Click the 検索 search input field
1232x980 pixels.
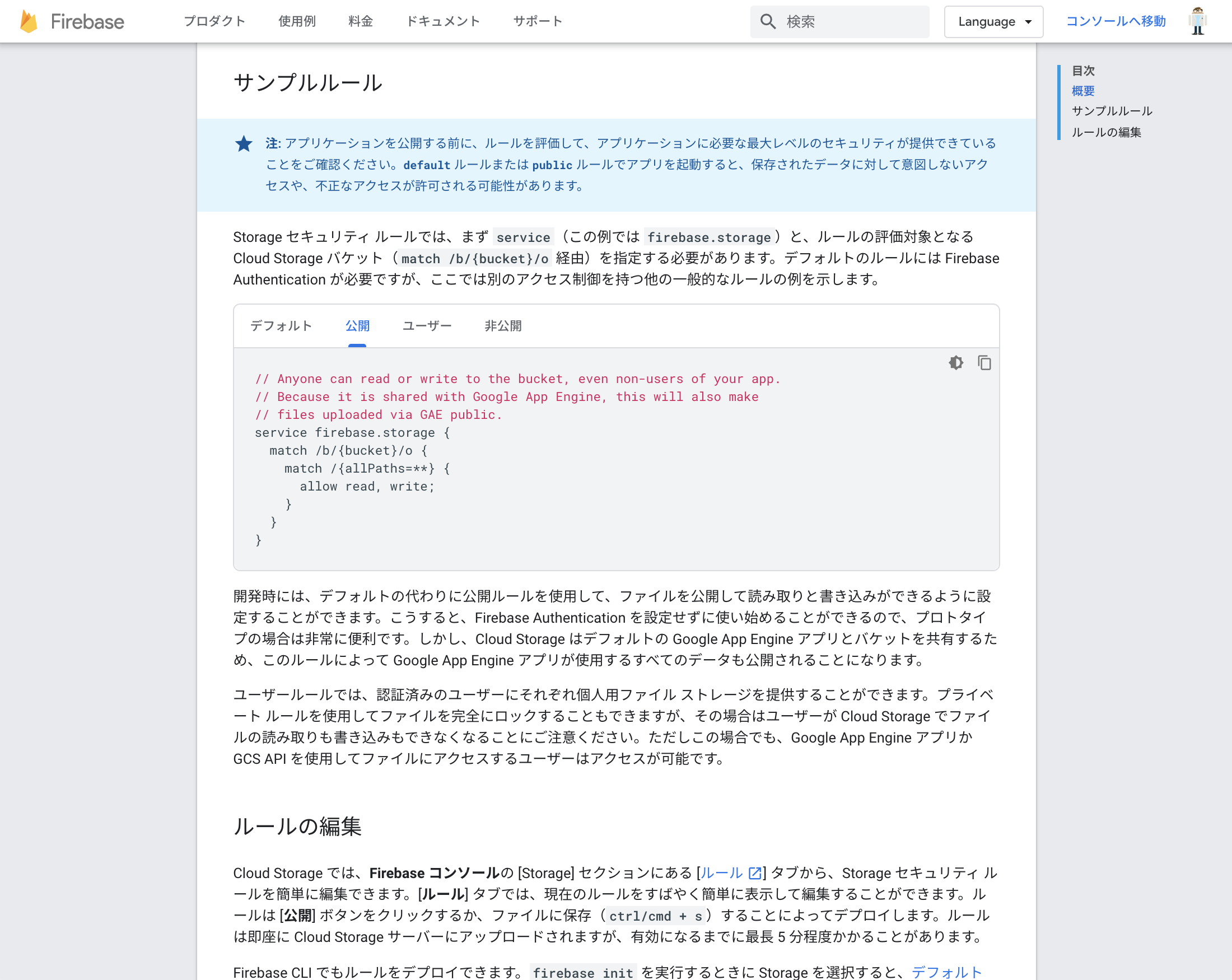pyautogui.click(x=840, y=22)
